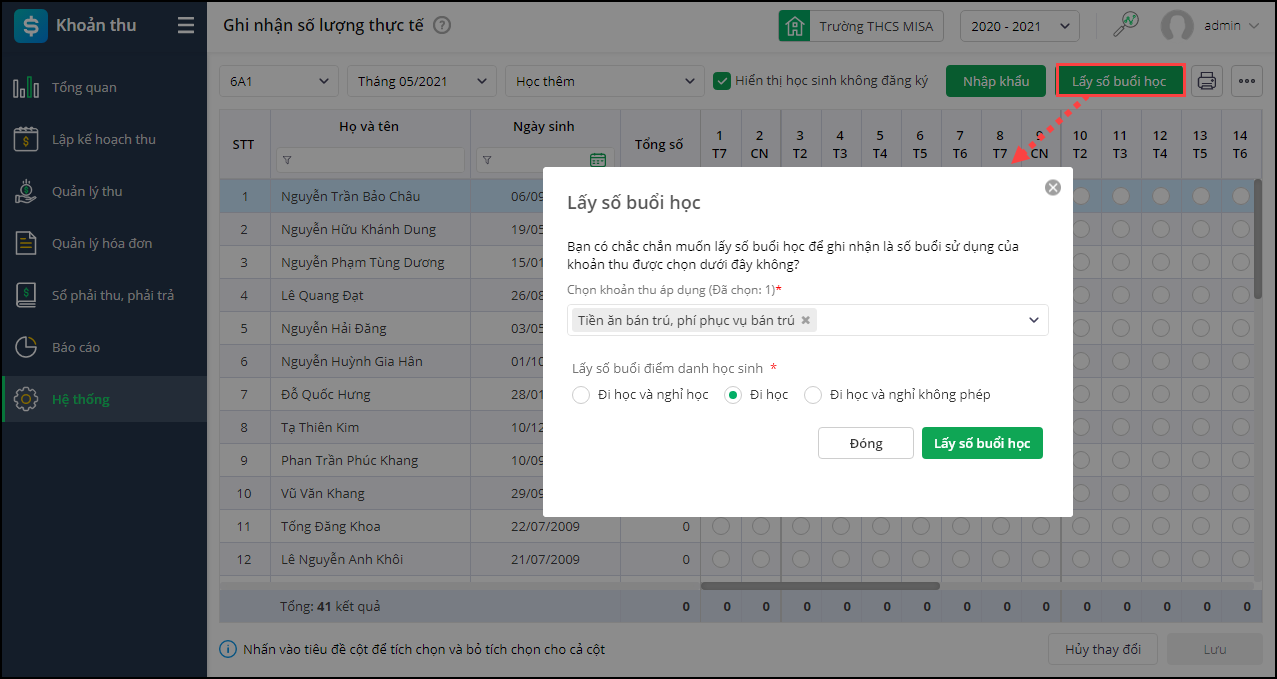Uncheck Hiển thị học sinh không đăng ký
This screenshot has height=679, width=1277.
(722, 81)
